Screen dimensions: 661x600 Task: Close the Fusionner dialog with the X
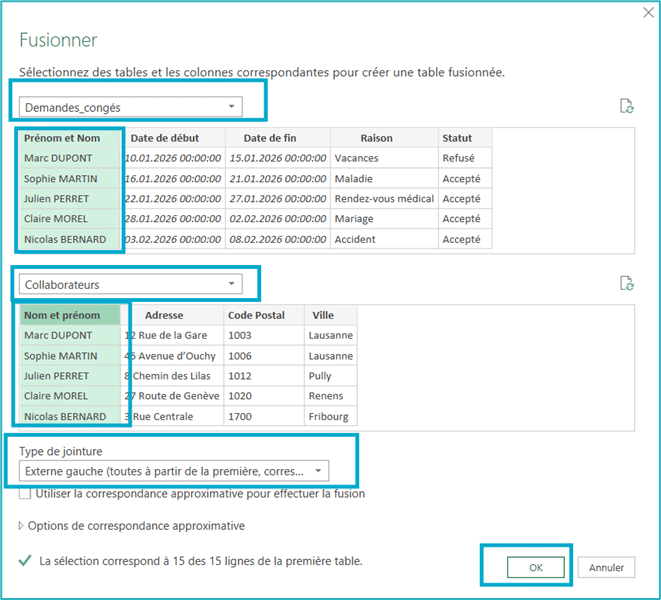pyautogui.click(x=648, y=13)
